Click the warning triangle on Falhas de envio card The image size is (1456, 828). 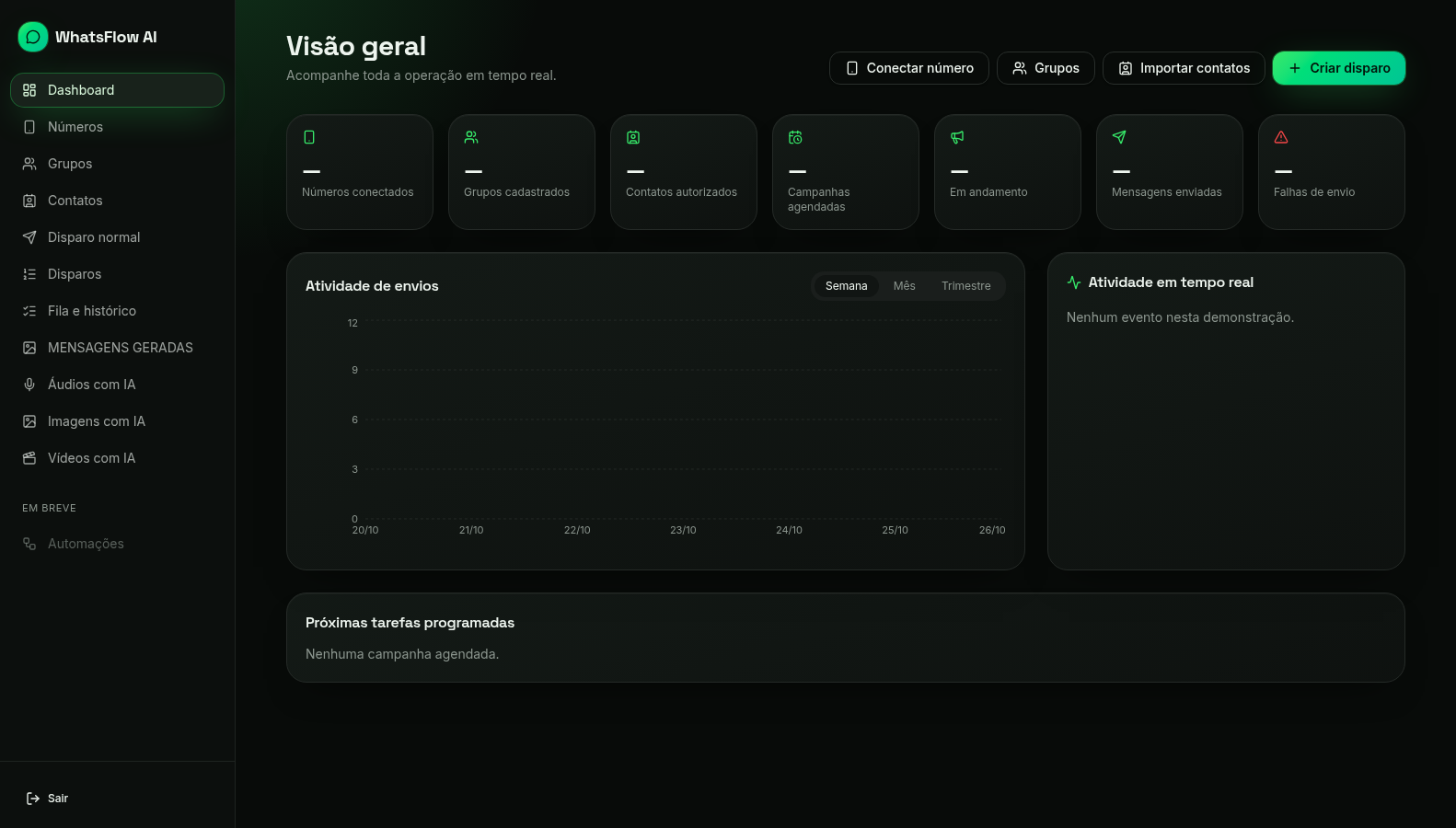[1281, 137]
